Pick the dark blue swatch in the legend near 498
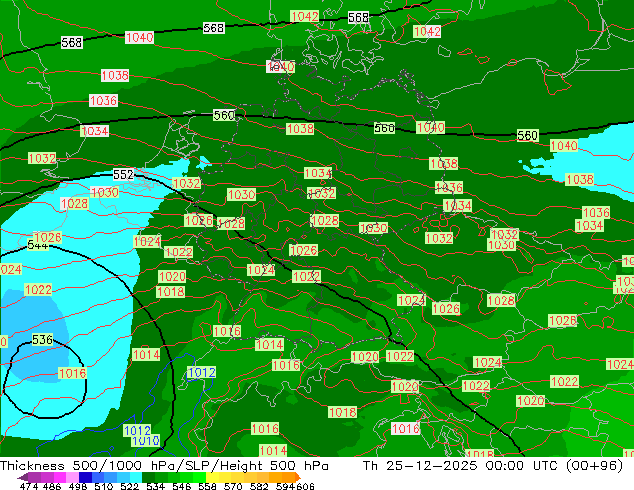 coord(85,477)
